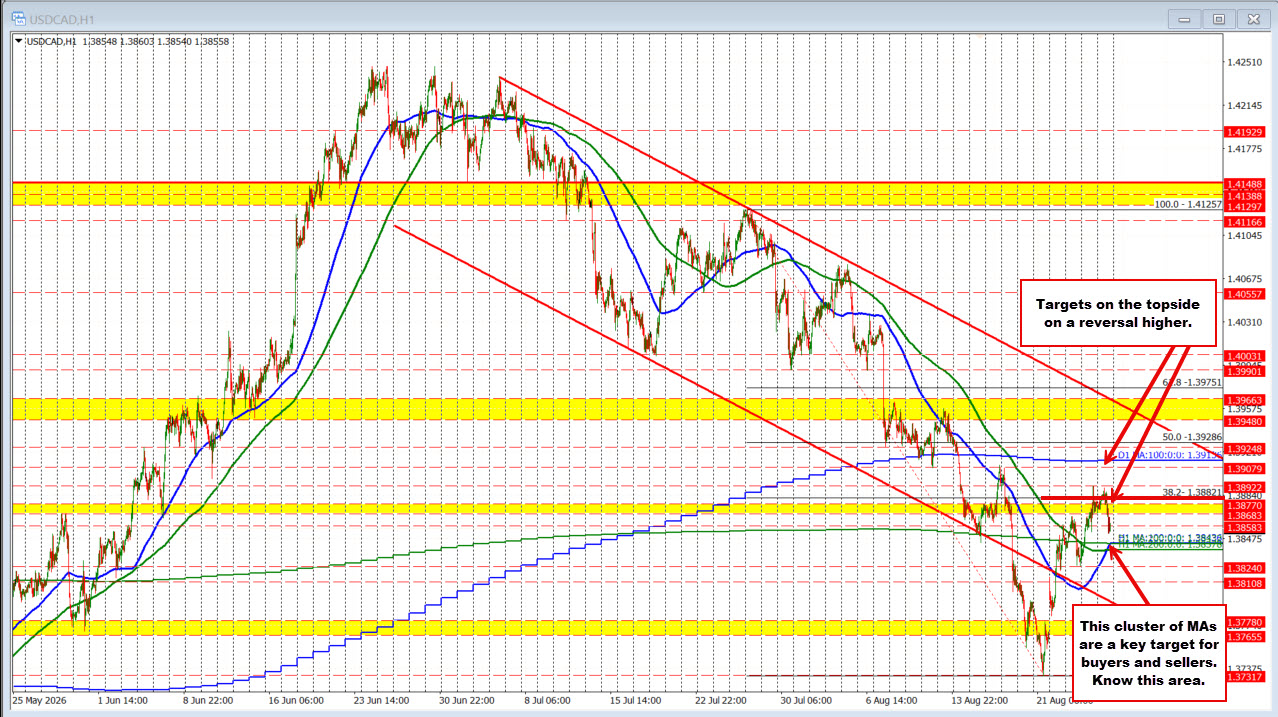Open the one-click trading arrow beside USDCAD,H1
Viewport: 1278px width, 717px height.
pos(18,41)
